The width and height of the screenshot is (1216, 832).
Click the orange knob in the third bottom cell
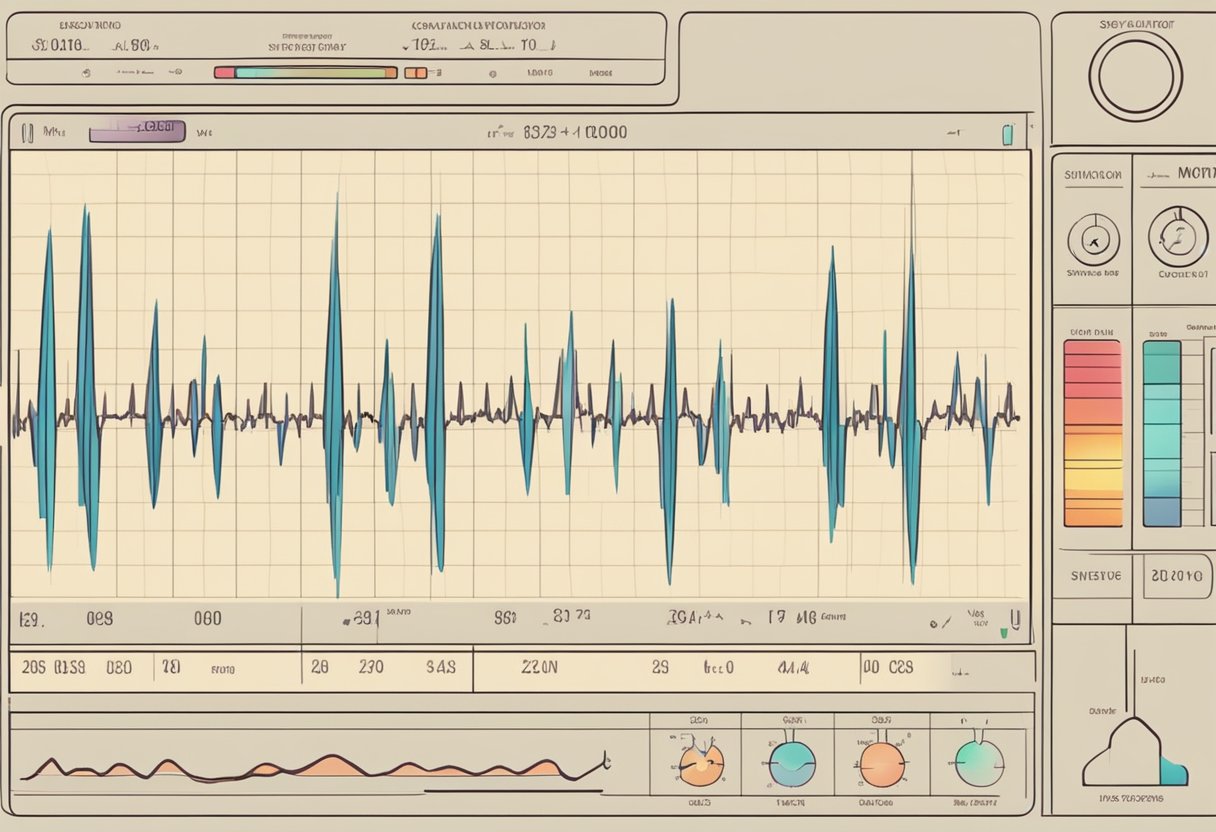(883, 764)
